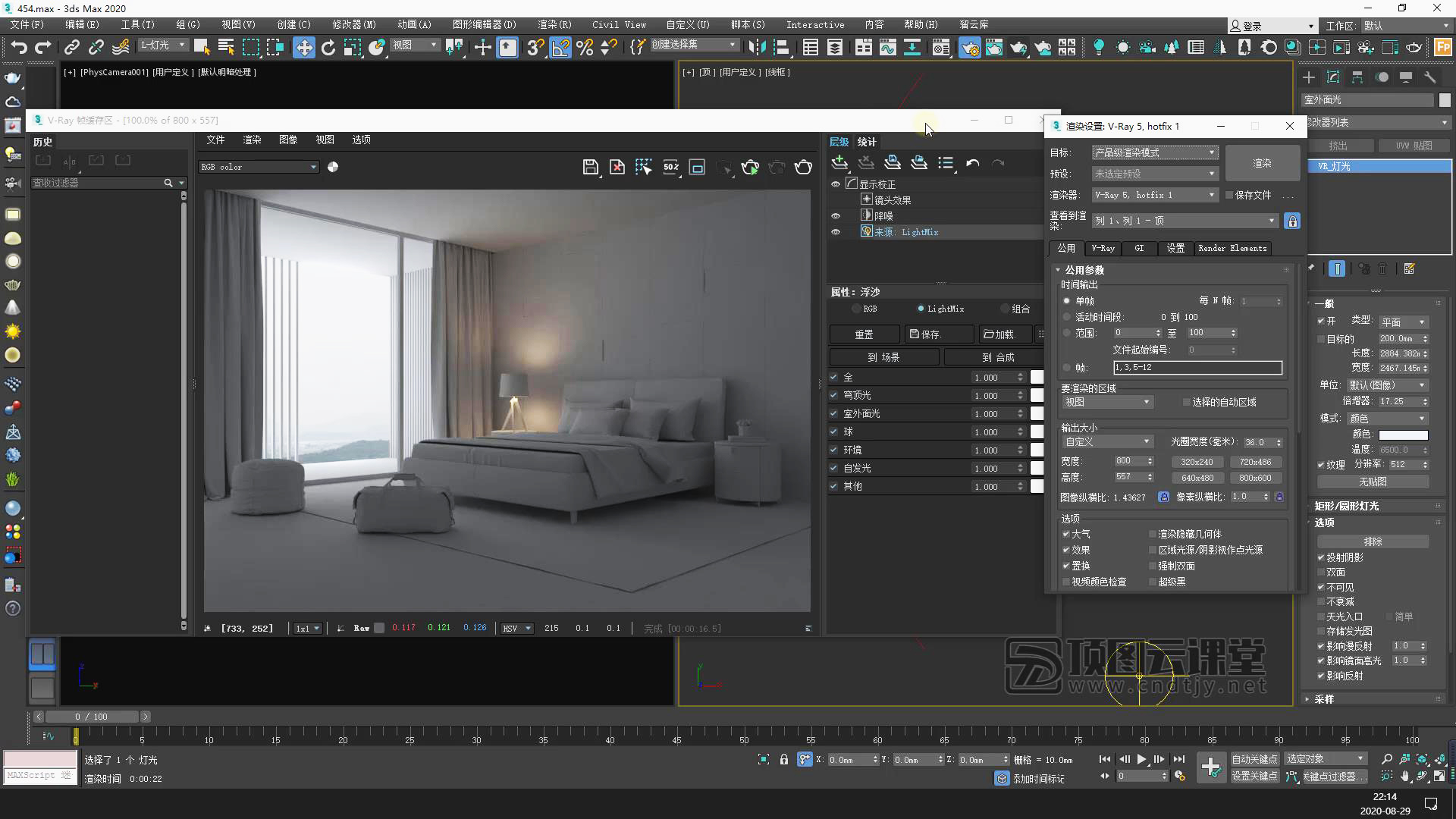Toggle the Angle Snap tool
1456x819 pixels.
coord(560,48)
